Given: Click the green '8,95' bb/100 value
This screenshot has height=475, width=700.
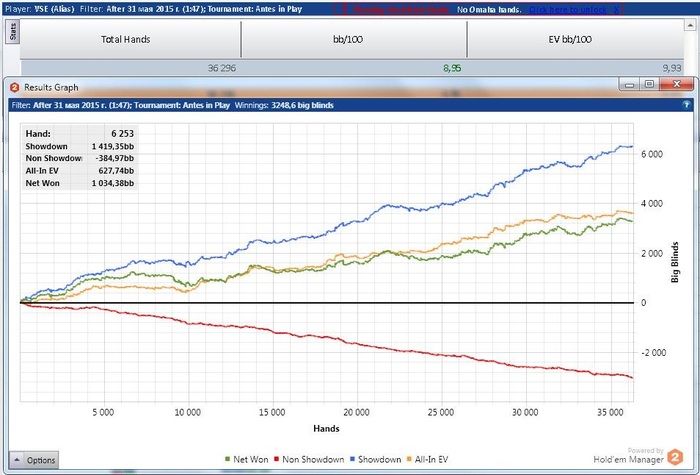Looking at the screenshot, I should (x=452, y=68).
